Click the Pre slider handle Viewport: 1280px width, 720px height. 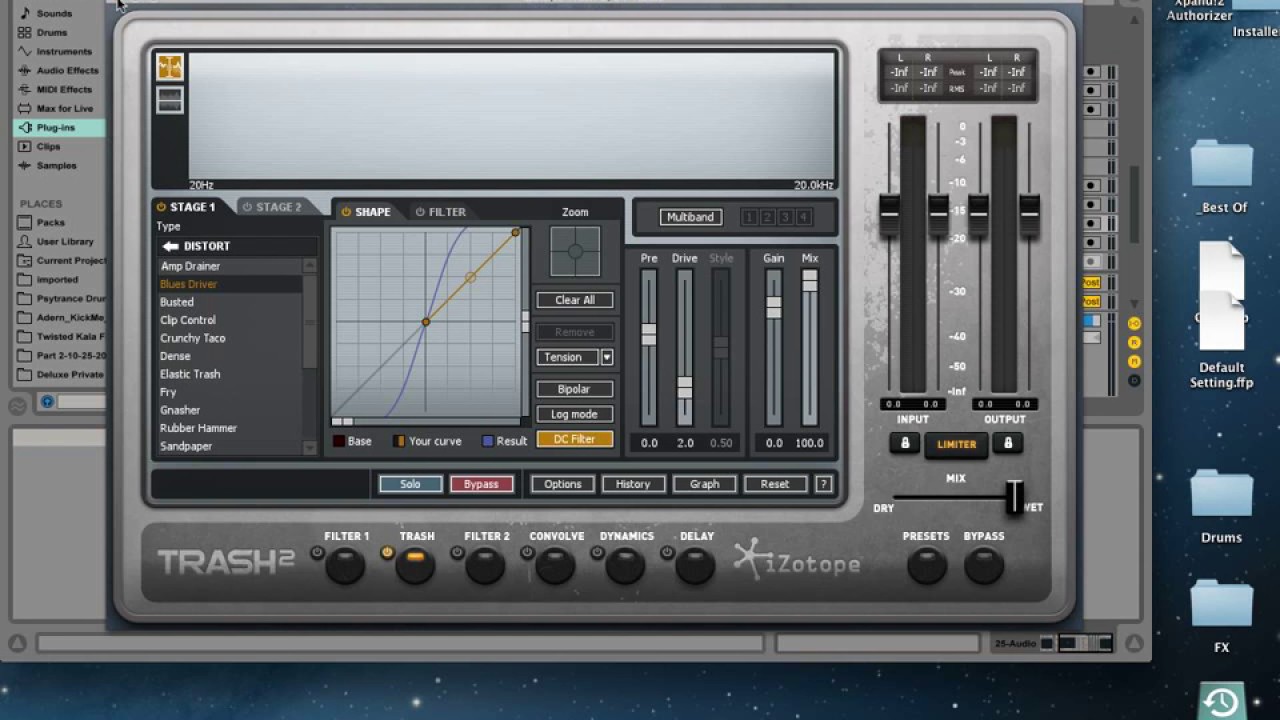point(649,334)
